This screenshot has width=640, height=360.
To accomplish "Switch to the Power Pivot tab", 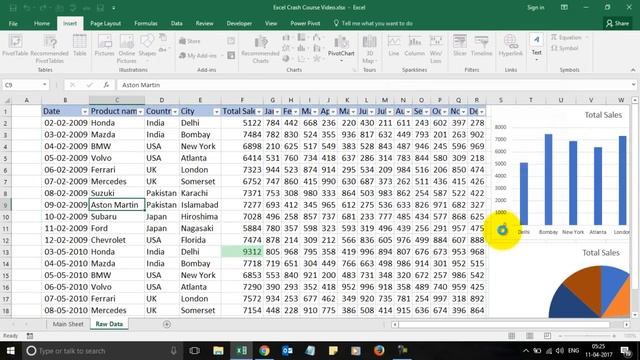I will click(x=305, y=24).
